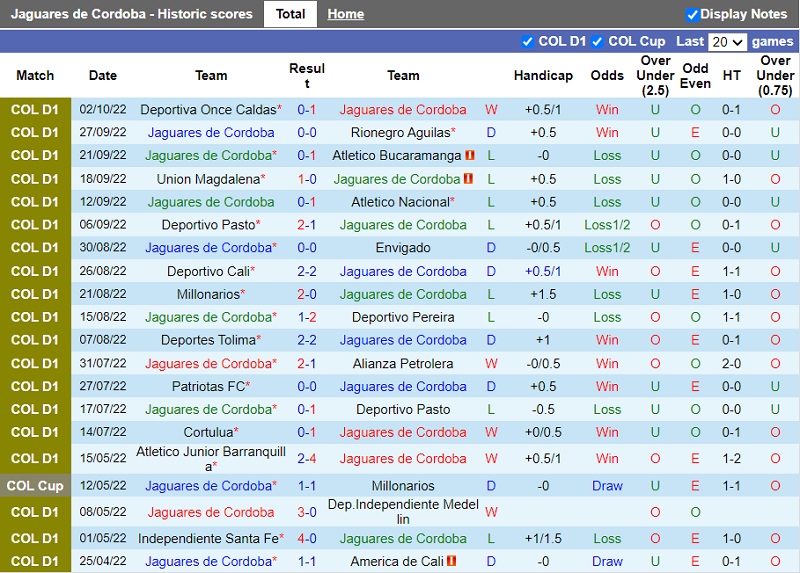Viewport: 800px width, 573px height.
Task: Open the Last 20 games dropdown
Action: coord(728,42)
